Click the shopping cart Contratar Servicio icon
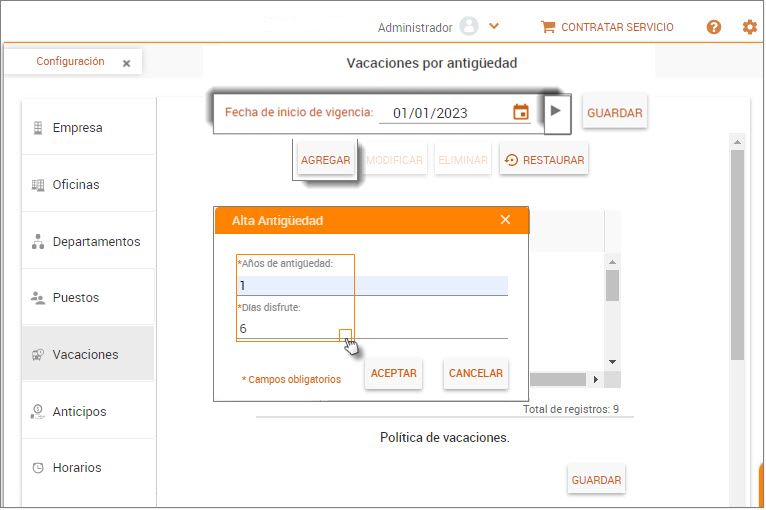The height and width of the screenshot is (510, 766). coord(548,27)
